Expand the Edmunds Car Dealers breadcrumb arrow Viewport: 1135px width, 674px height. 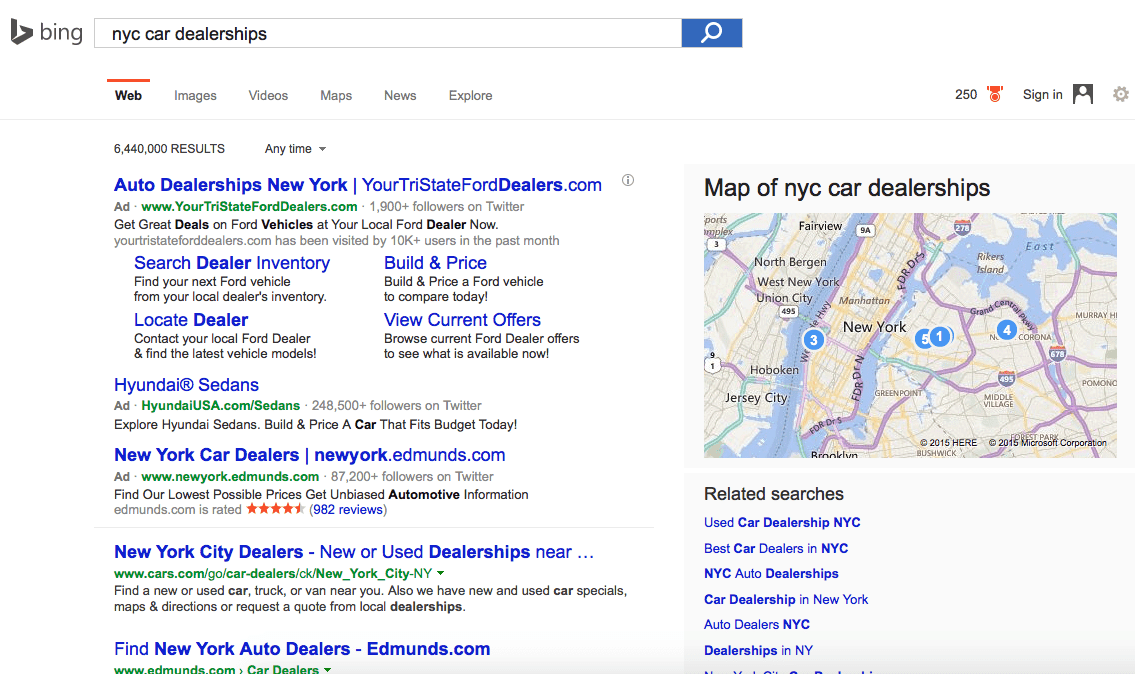[327, 670]
